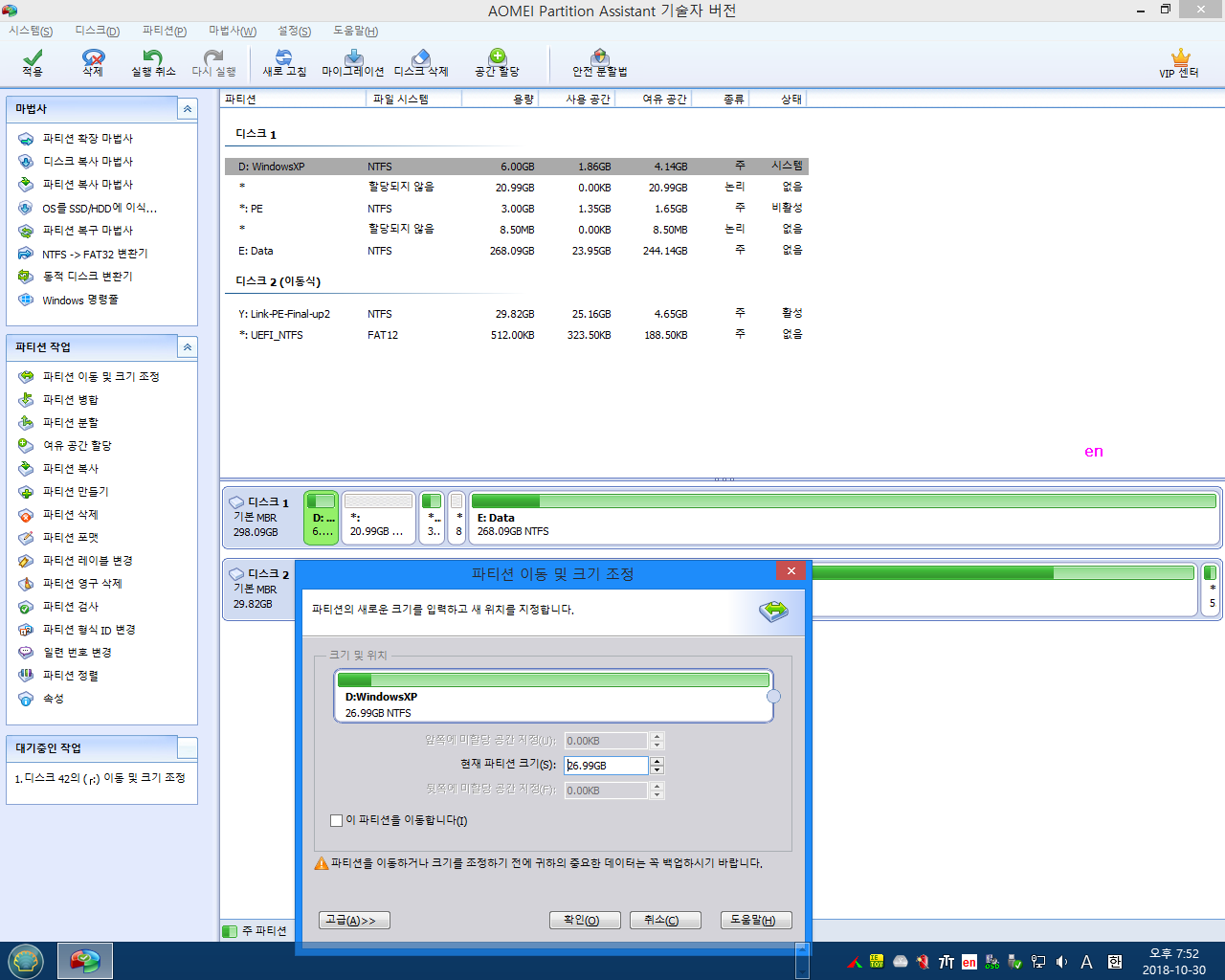The width and height of the screenshot is (1225, 980).
Task: Open the 설정(S) menu
Action: pyautogui.click(x=295, y=31)
